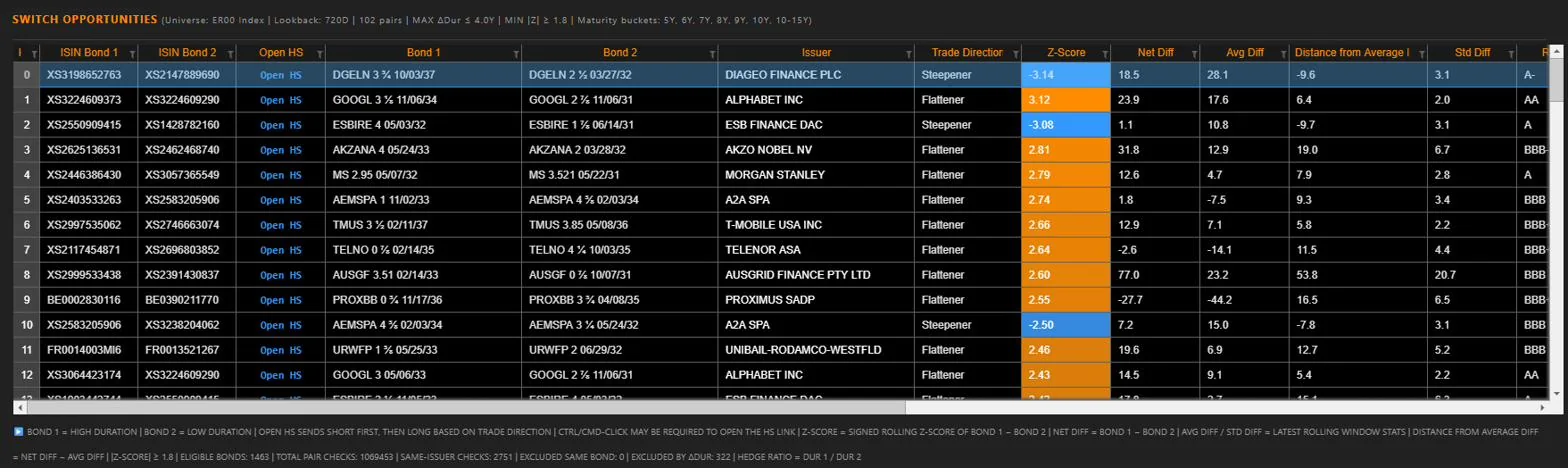The image size is (1568, 476).
Task: Open HS link for GOOGL 3 05/06/33 row
Action: point(280,375)
